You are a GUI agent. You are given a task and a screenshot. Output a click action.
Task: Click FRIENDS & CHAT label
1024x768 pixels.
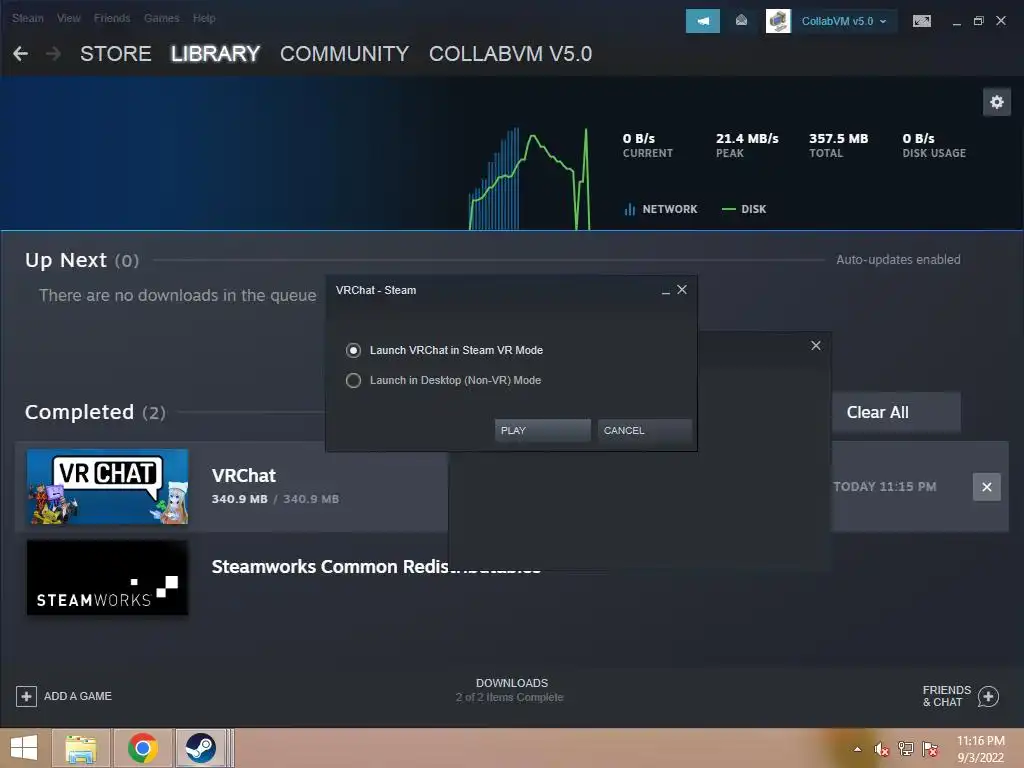(946, 696)
